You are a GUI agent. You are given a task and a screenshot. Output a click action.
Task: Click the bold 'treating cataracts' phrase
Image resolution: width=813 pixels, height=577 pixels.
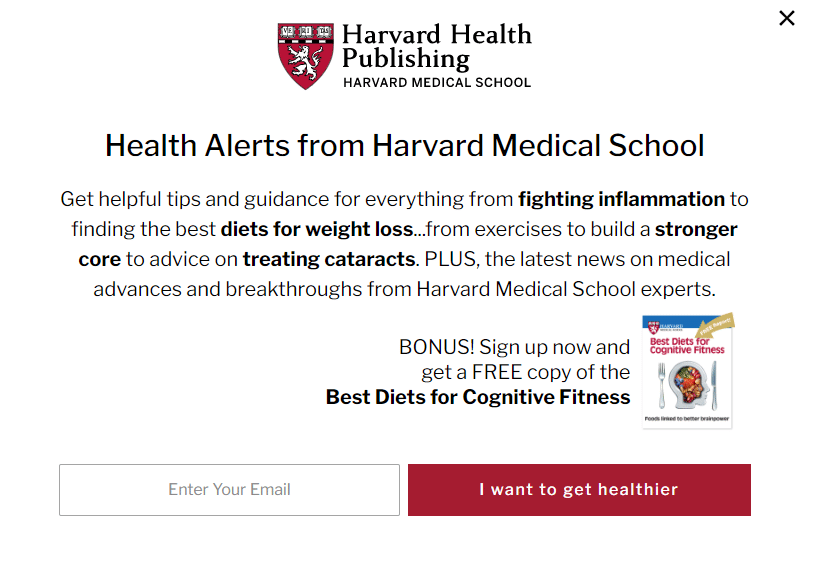click(x=329, y=259)
